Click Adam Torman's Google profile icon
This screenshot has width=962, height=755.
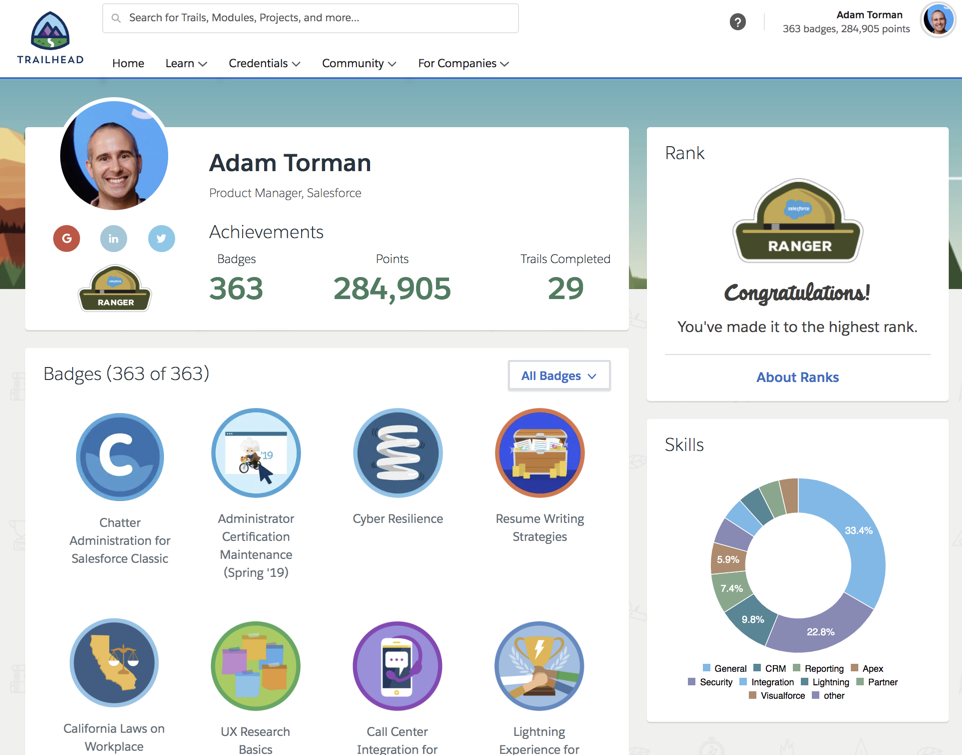[x=66, y=238]
